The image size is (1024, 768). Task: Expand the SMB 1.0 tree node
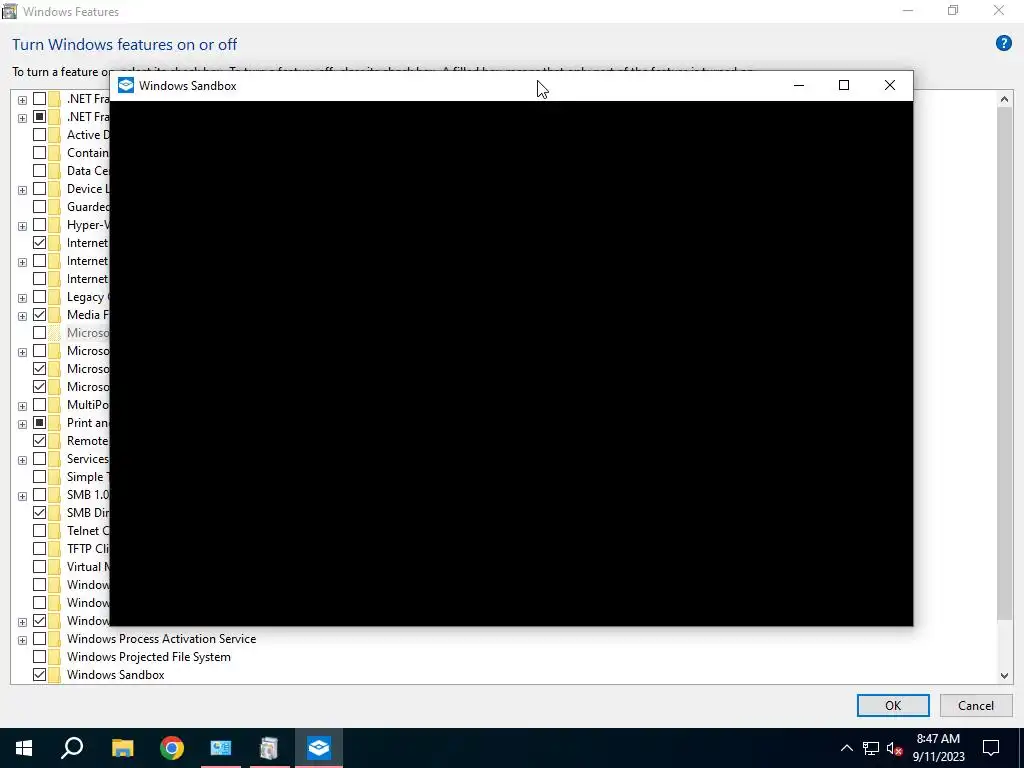(x=22, y=496)
